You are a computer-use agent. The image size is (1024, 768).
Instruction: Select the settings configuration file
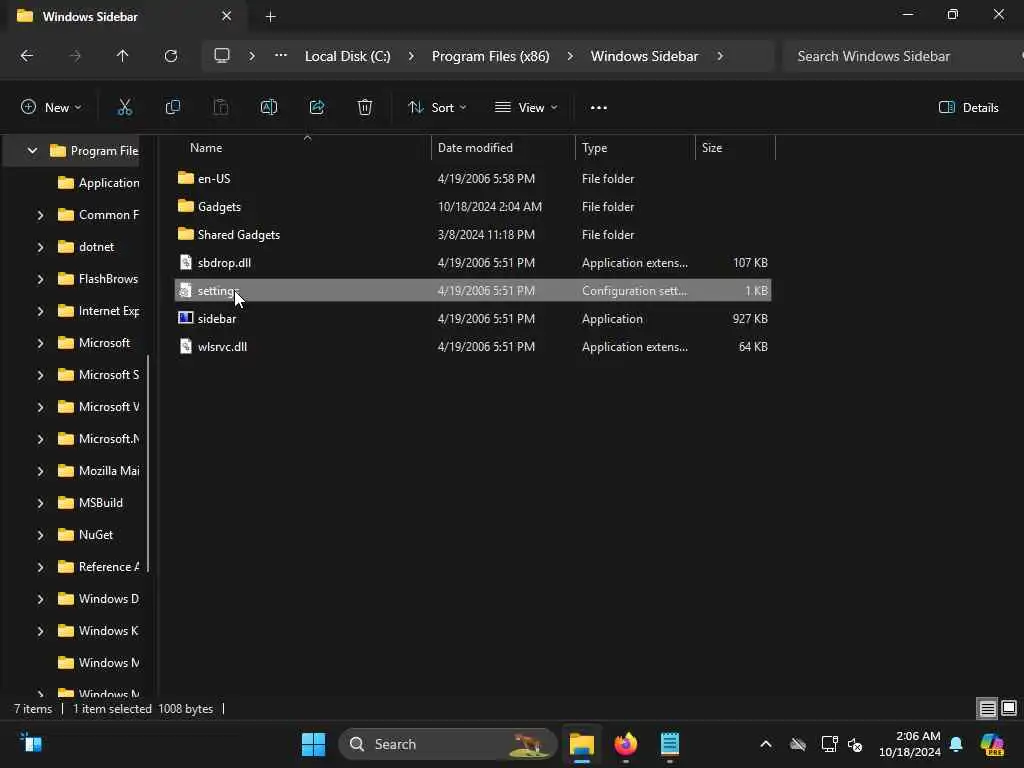(x=473, y=291)
